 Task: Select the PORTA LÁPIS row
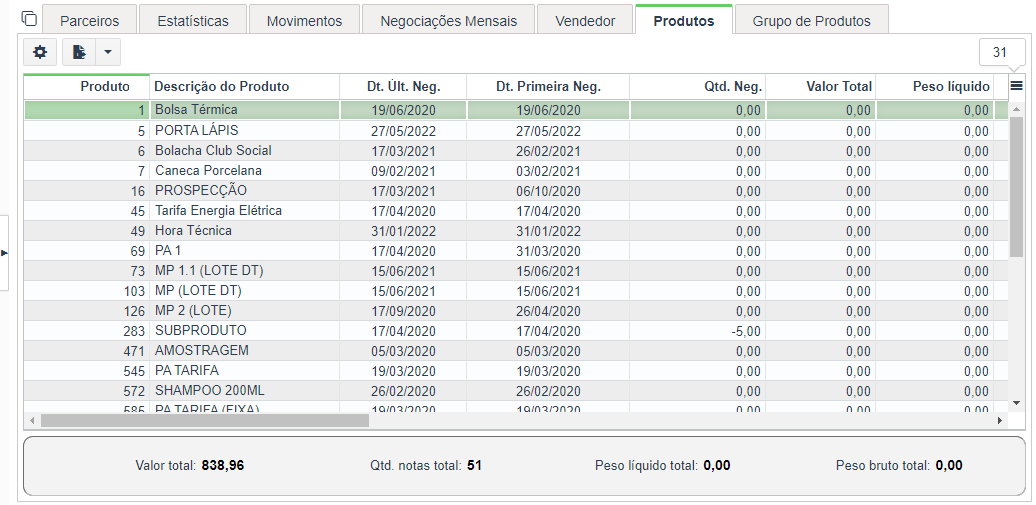tap(516, 130)
